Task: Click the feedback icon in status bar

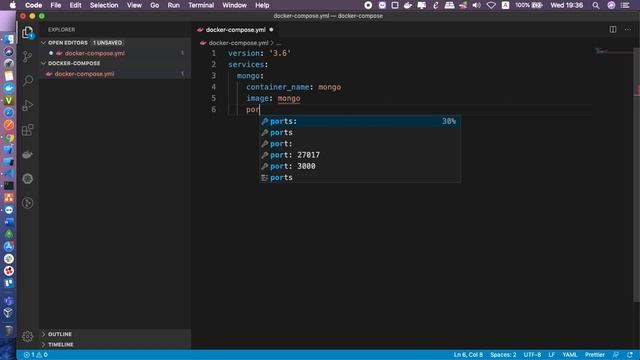Action: [x=616, y=355]
